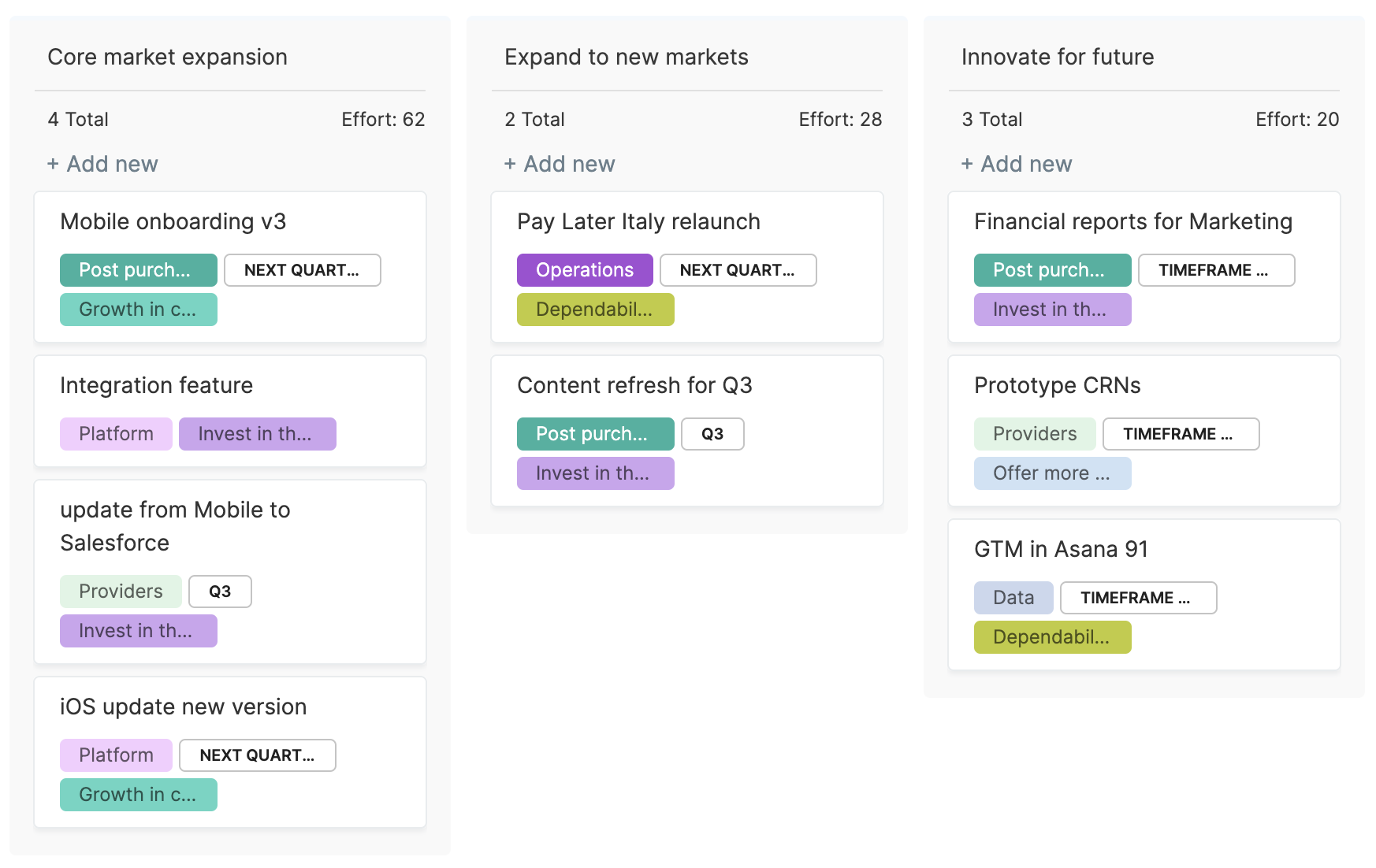Click the Effort: 28 summary
This screenshot has width=1376, height=868.
(840, 120)
